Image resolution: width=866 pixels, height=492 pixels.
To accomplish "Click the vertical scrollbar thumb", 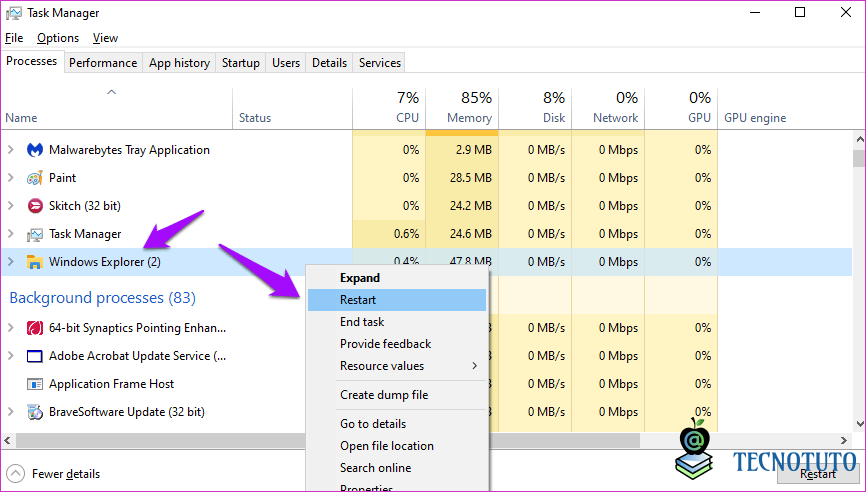I will click(x=859, y=158).
